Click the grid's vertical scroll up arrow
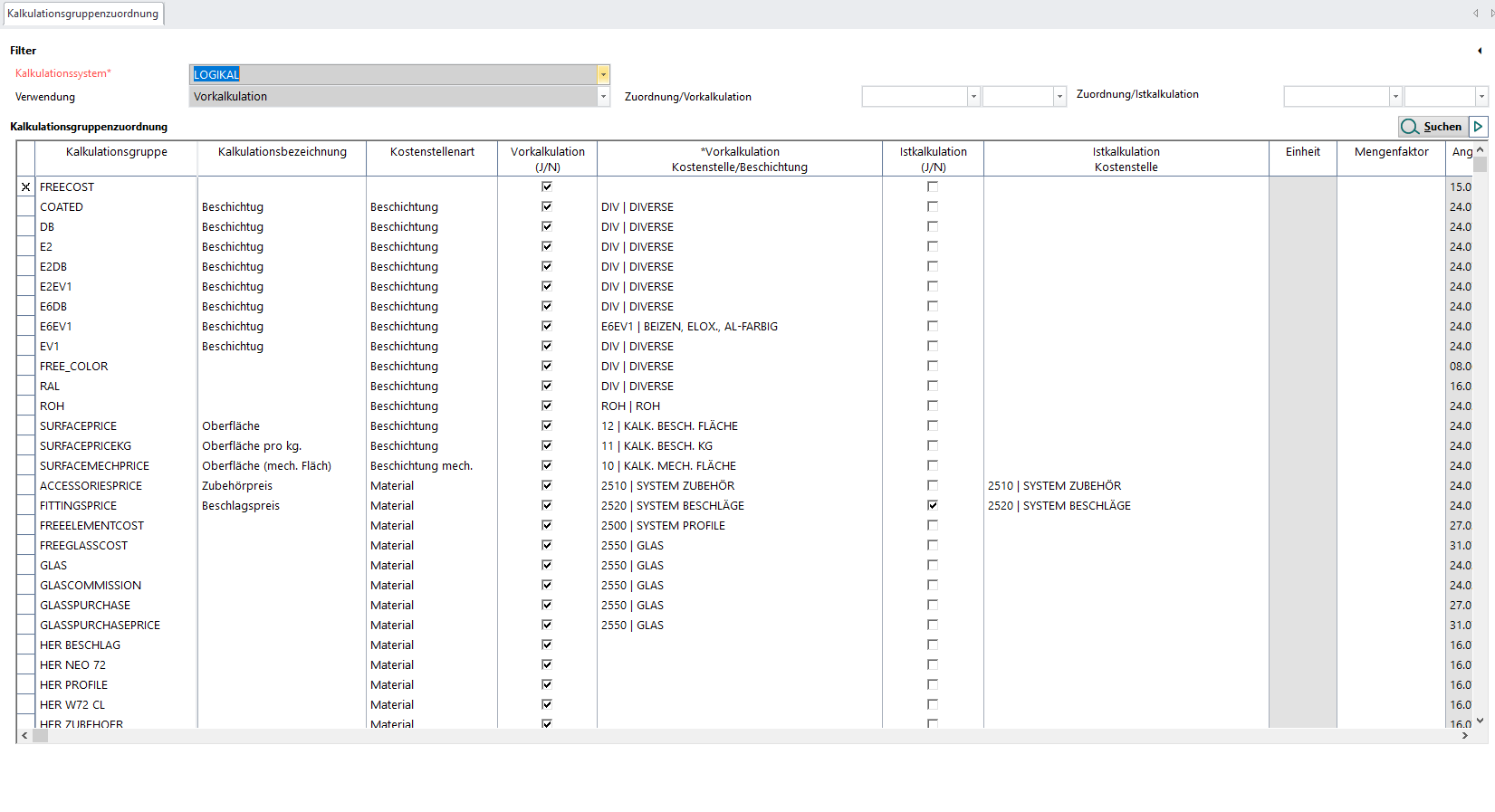Viewport: 1495px width, 812px height. click(1481, 149)
